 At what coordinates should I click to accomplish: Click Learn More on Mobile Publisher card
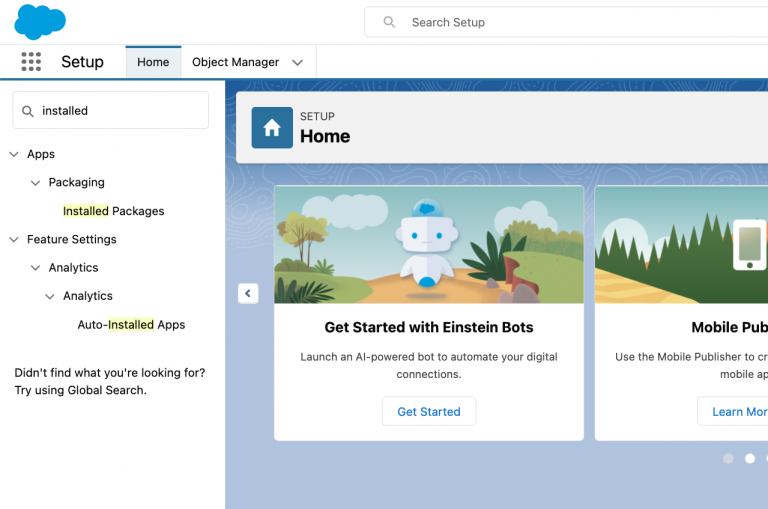click(733, 412)
